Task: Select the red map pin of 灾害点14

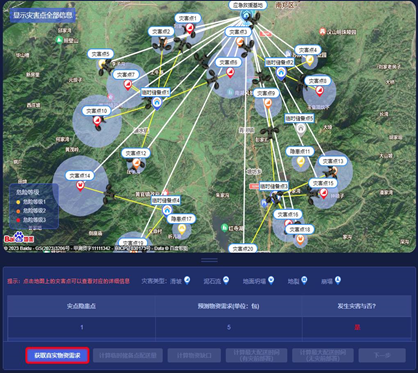Action: [x=80, y=186]
